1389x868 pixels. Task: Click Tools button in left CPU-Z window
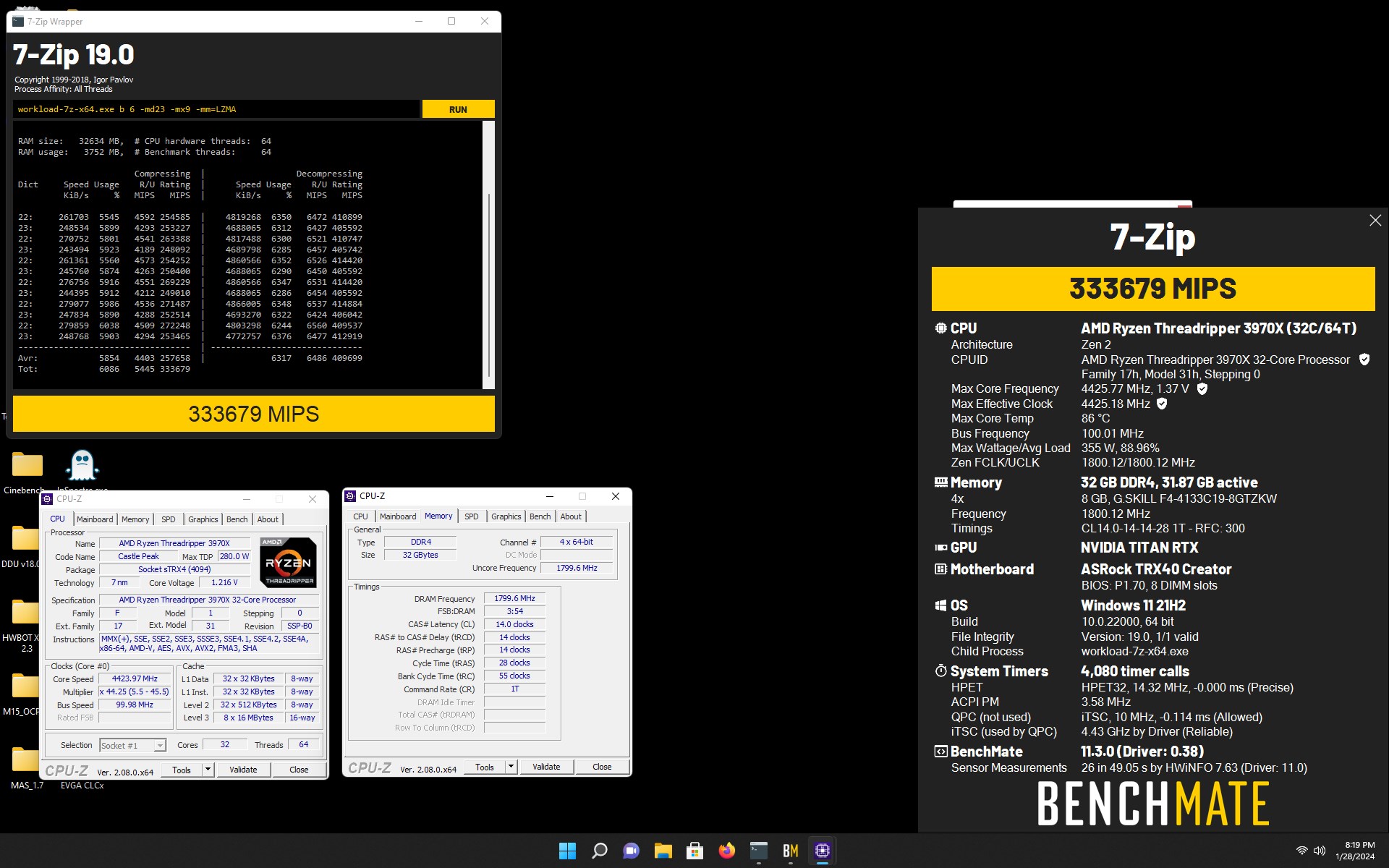[x=182, y=770]
